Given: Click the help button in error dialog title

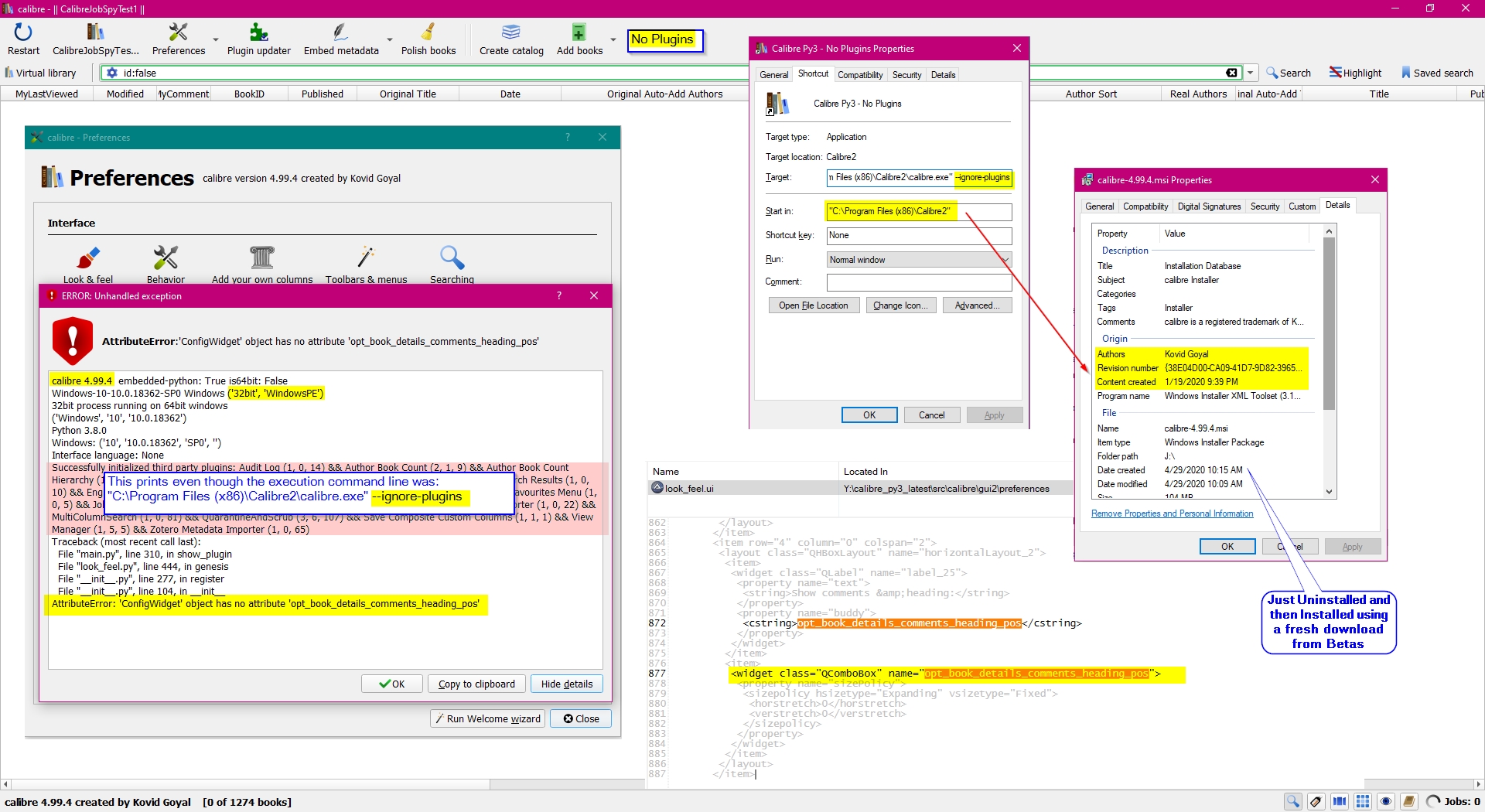Looking at the screenshot, I should pos(559,295).
